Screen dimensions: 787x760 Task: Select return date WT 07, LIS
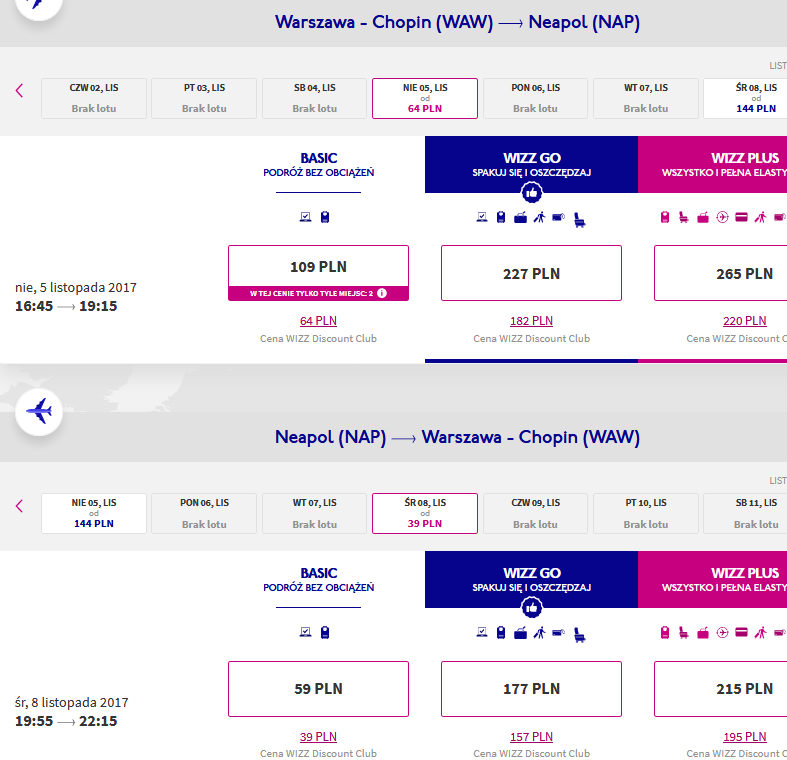315,514
